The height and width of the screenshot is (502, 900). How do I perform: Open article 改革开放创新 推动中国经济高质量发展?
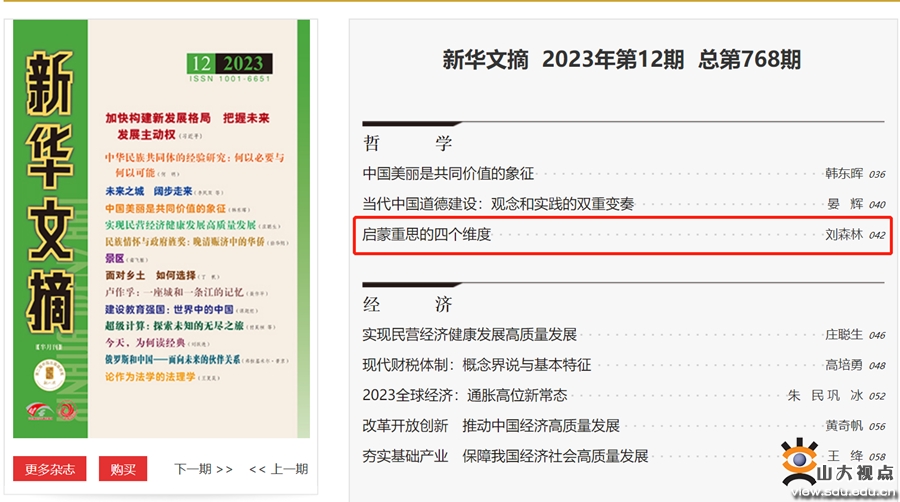(491, 425)
